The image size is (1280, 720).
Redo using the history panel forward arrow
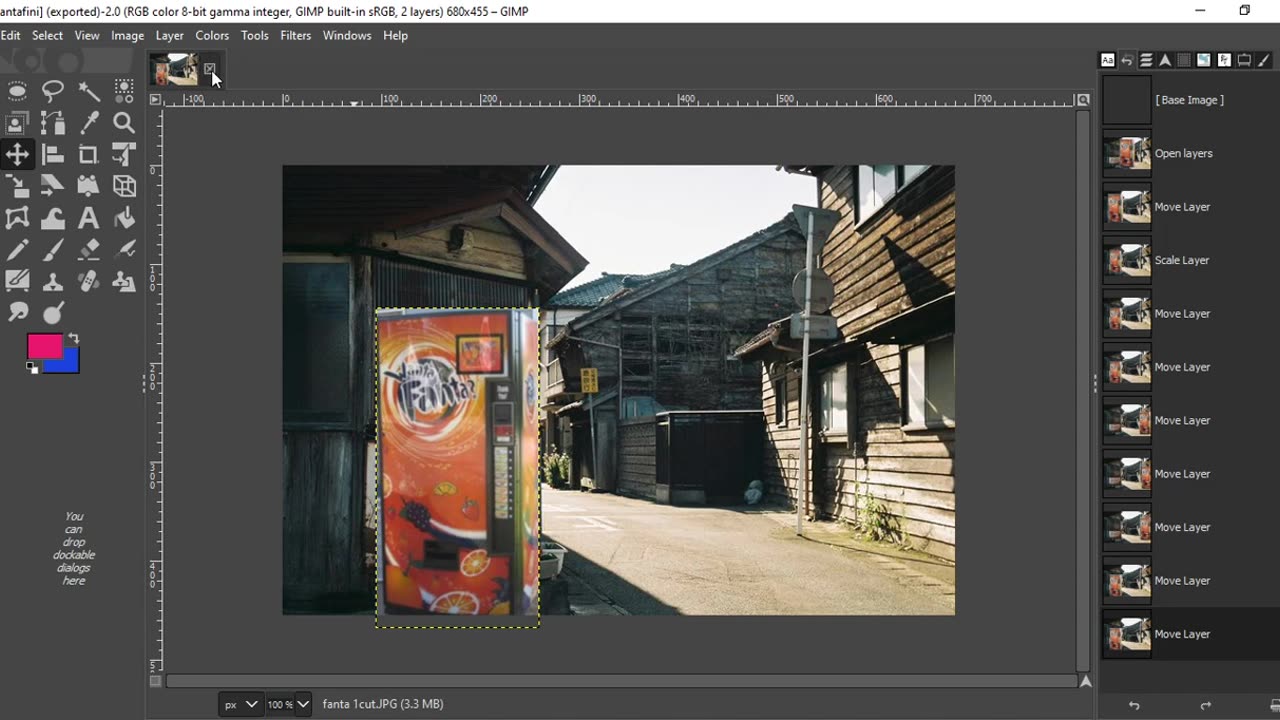pos(1205,705)
